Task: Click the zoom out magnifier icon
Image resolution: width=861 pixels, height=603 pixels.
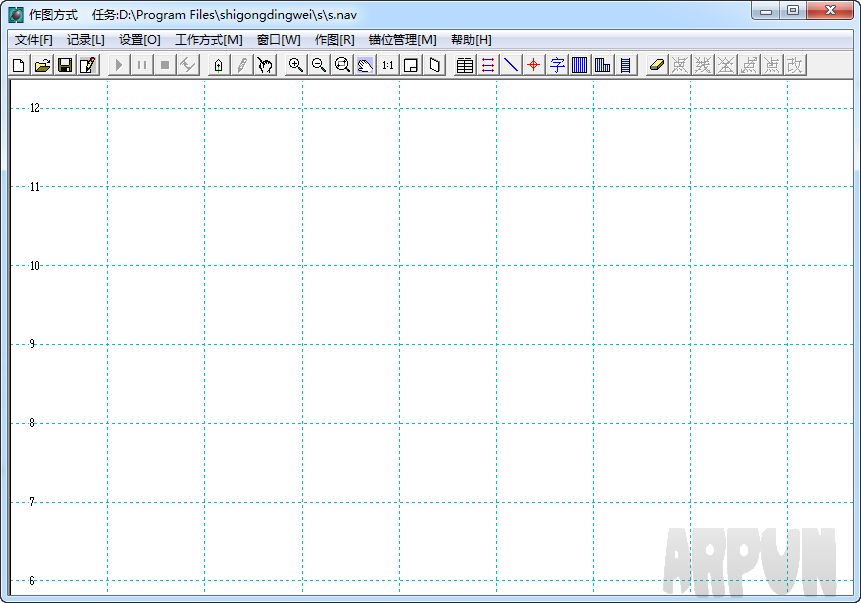Action: 319,65
